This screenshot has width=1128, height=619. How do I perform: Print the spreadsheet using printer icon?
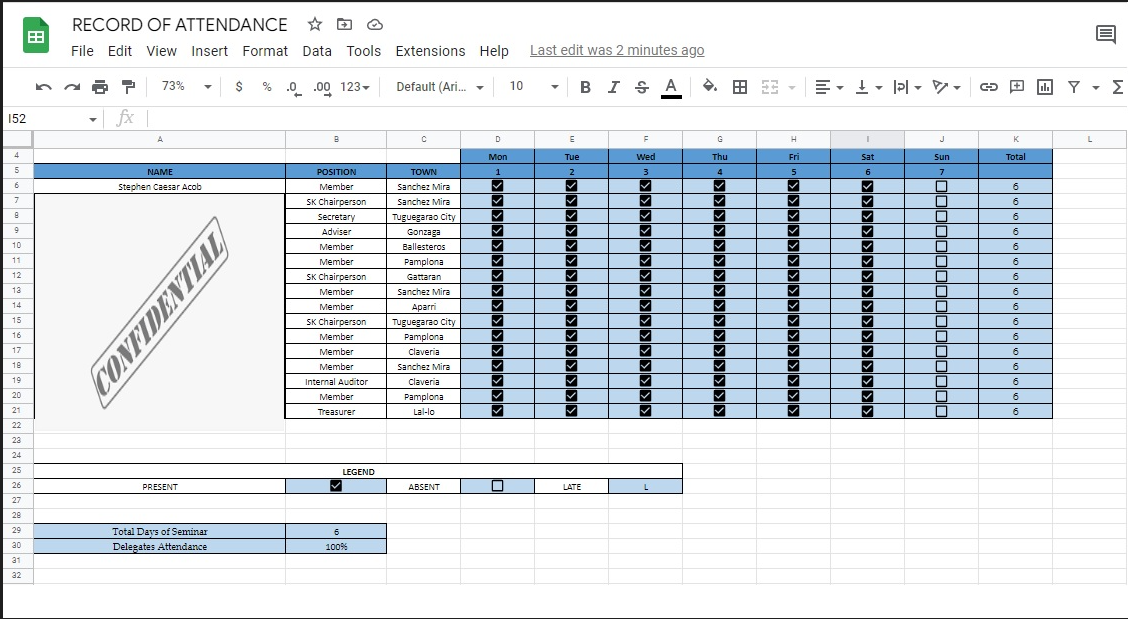tap(100, 87)
